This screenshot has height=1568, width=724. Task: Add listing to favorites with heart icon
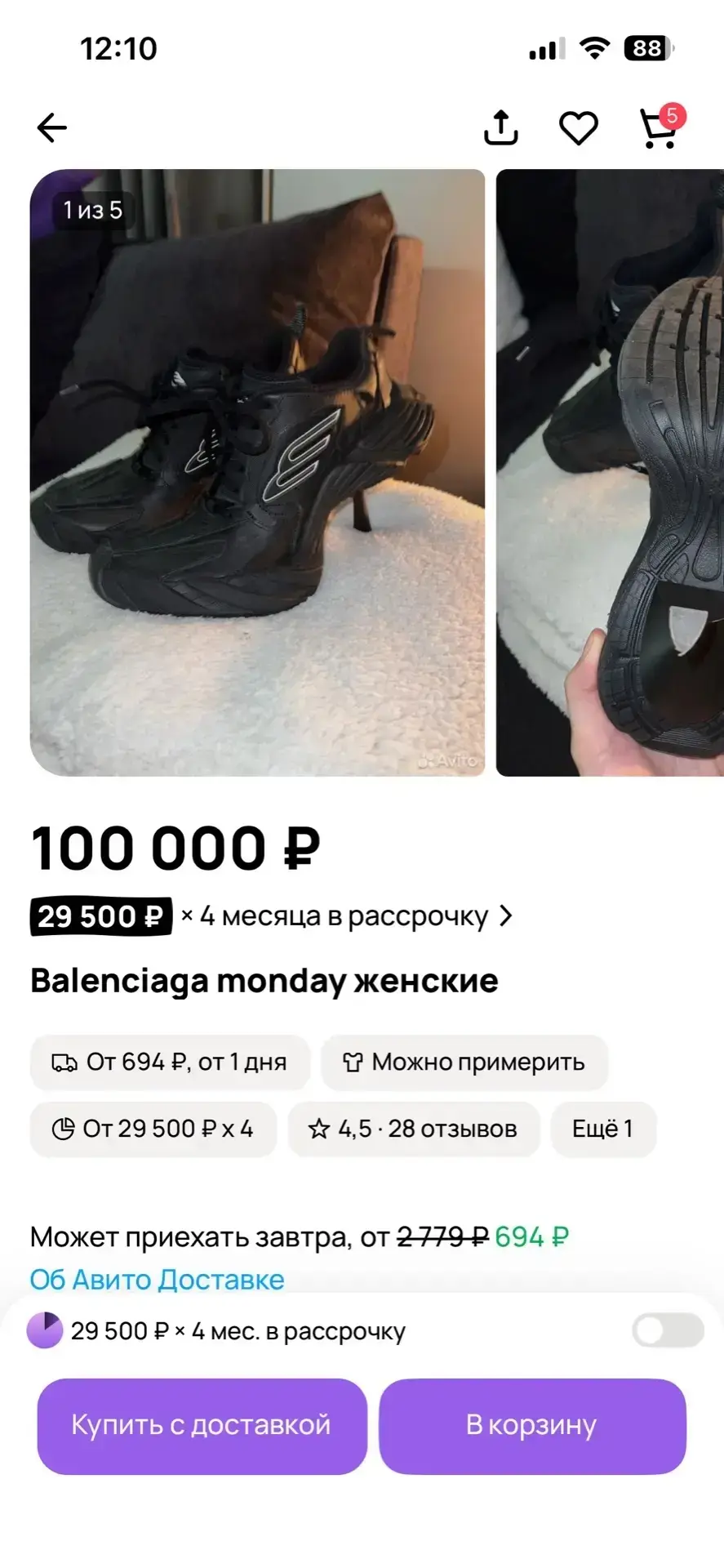tap(578, 128)
